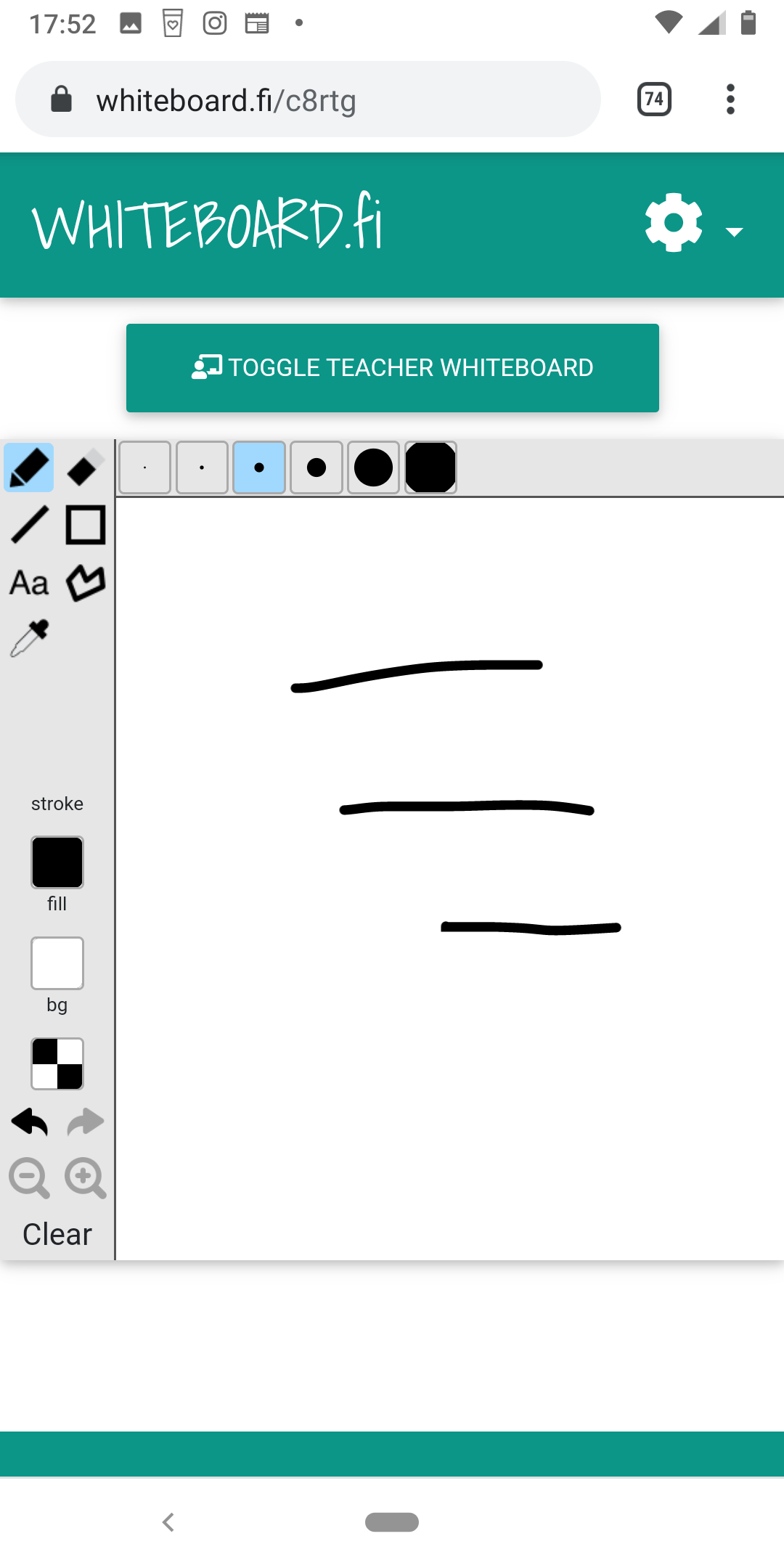The height and width of the screenshot is (1568, 784).
Task: Tap the topmost drawn line on canvas
Action: pos(417,675)
